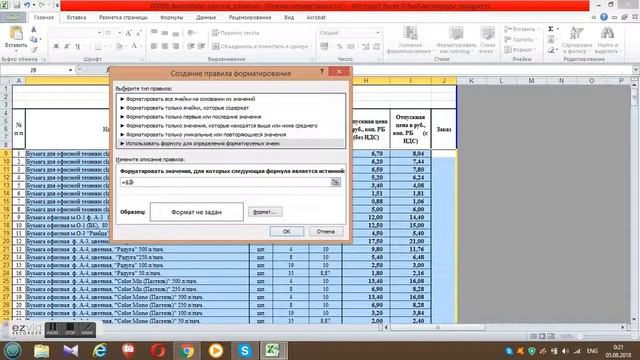Click Merge and center icon
Image resolution: width=640 pixels, height=360 pixels.
(216, 46)
